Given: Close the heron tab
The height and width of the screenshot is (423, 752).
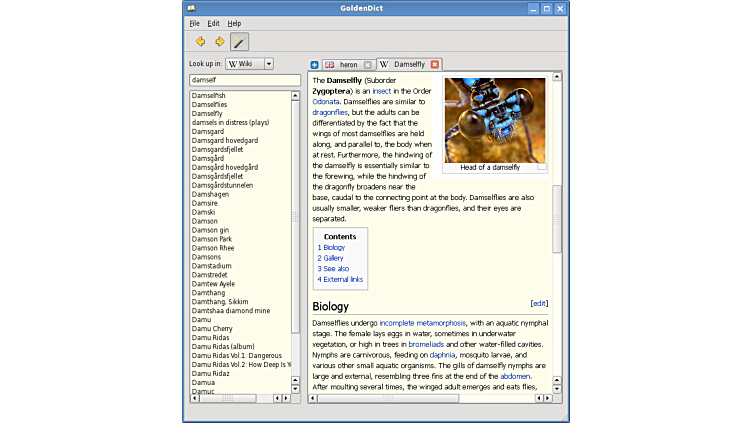Looking at the screenshot, I should point(368,64).
